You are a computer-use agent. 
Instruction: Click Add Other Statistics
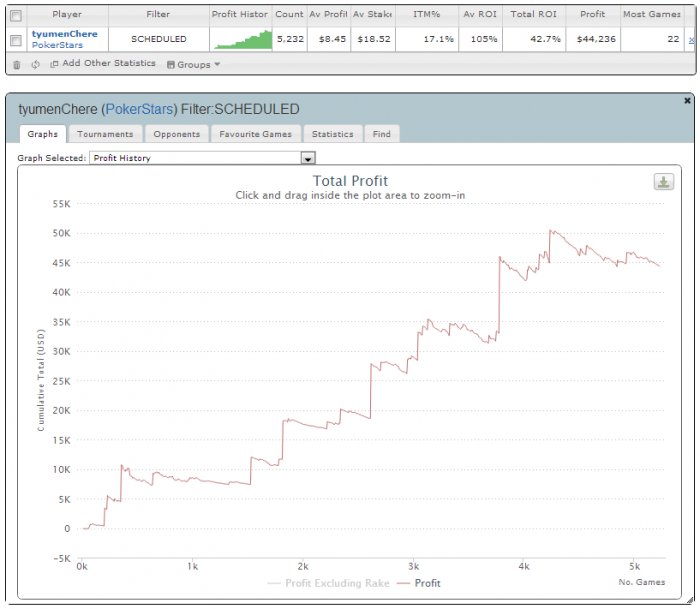click(x=103, y=63)
